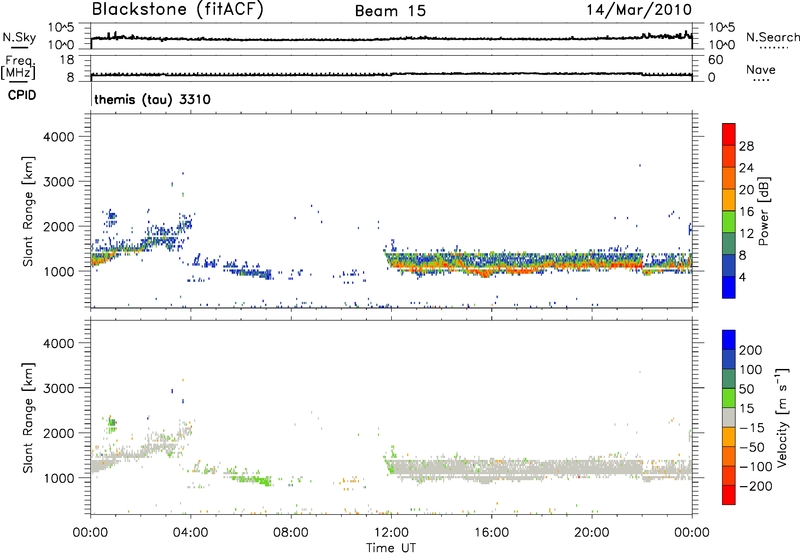The height and width of the screenshot is (554, 800).
Task: Click the frequency trace line panel
Action: pos(391,74)
